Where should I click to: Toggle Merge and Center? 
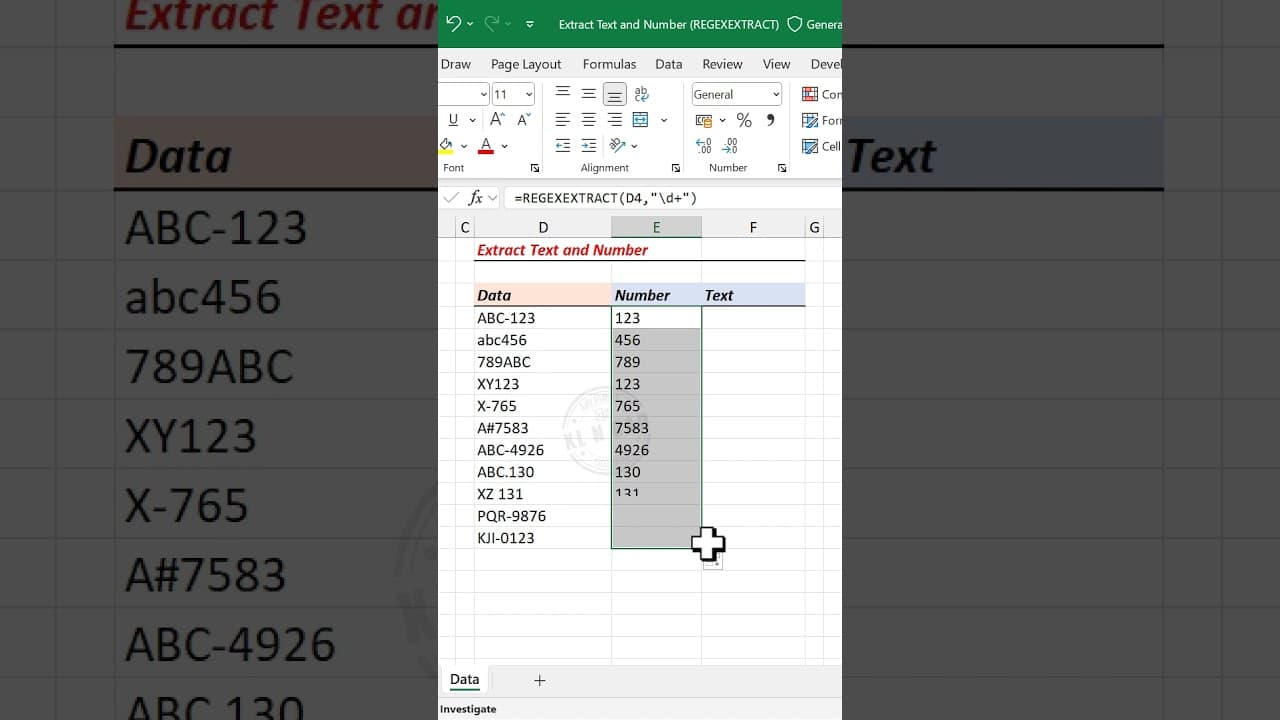tap(640, 119)
